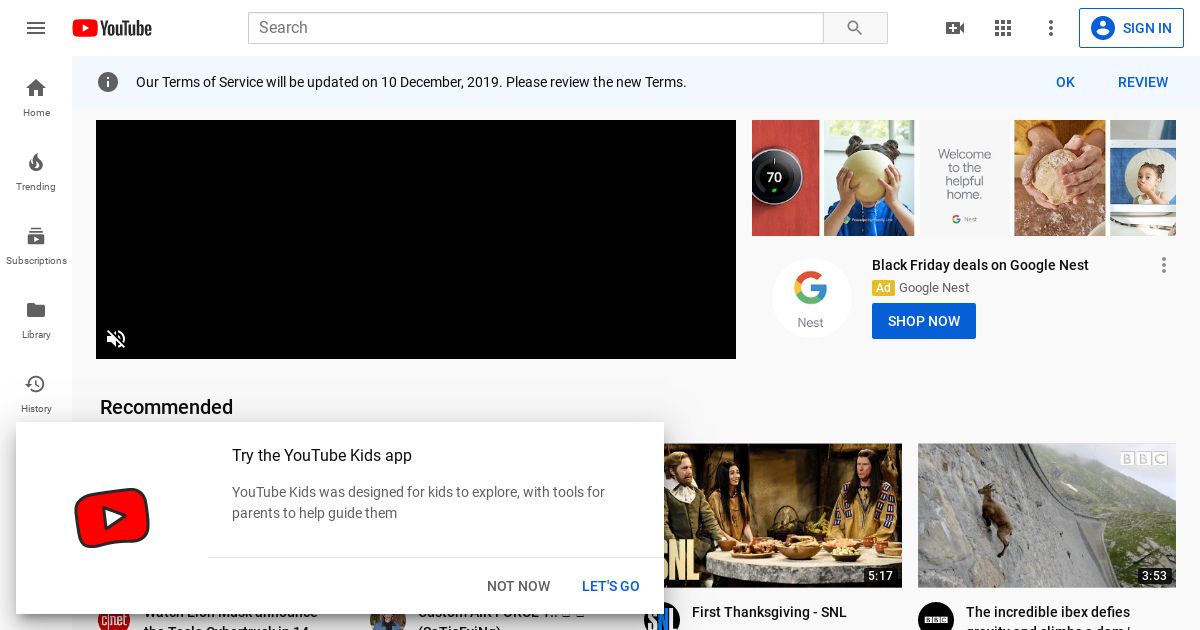1200x630 pixels.
Task: Open Library in the sidebar
Action: [x=36, y=319]
